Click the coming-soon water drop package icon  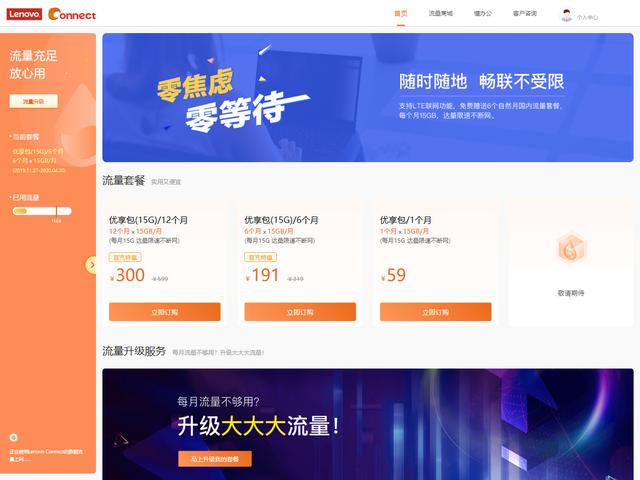click(x=571, y=247)
